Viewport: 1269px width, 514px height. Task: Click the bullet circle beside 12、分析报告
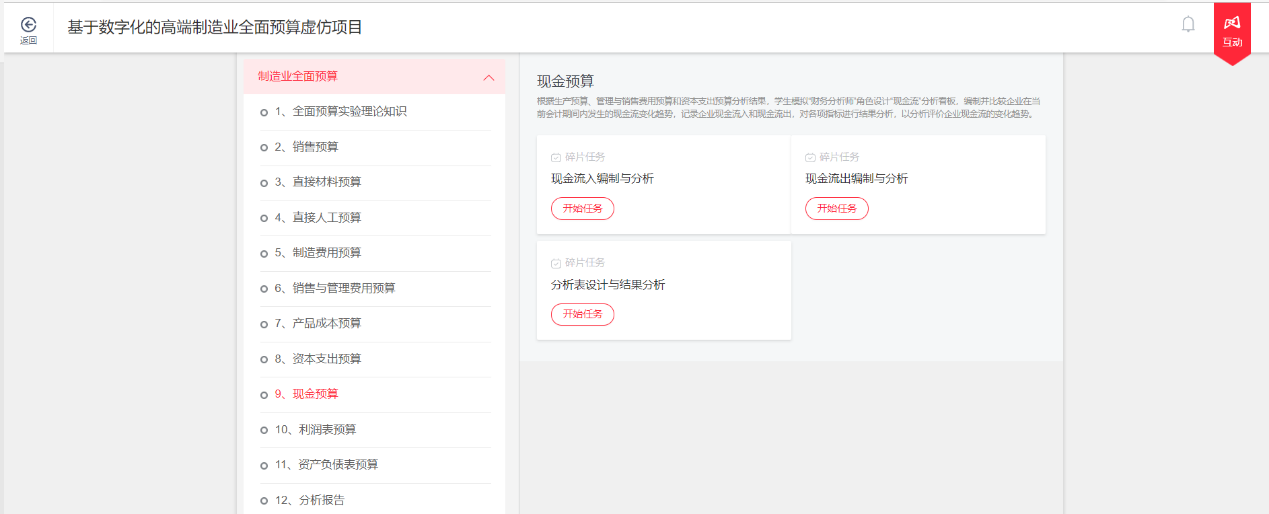264,501
